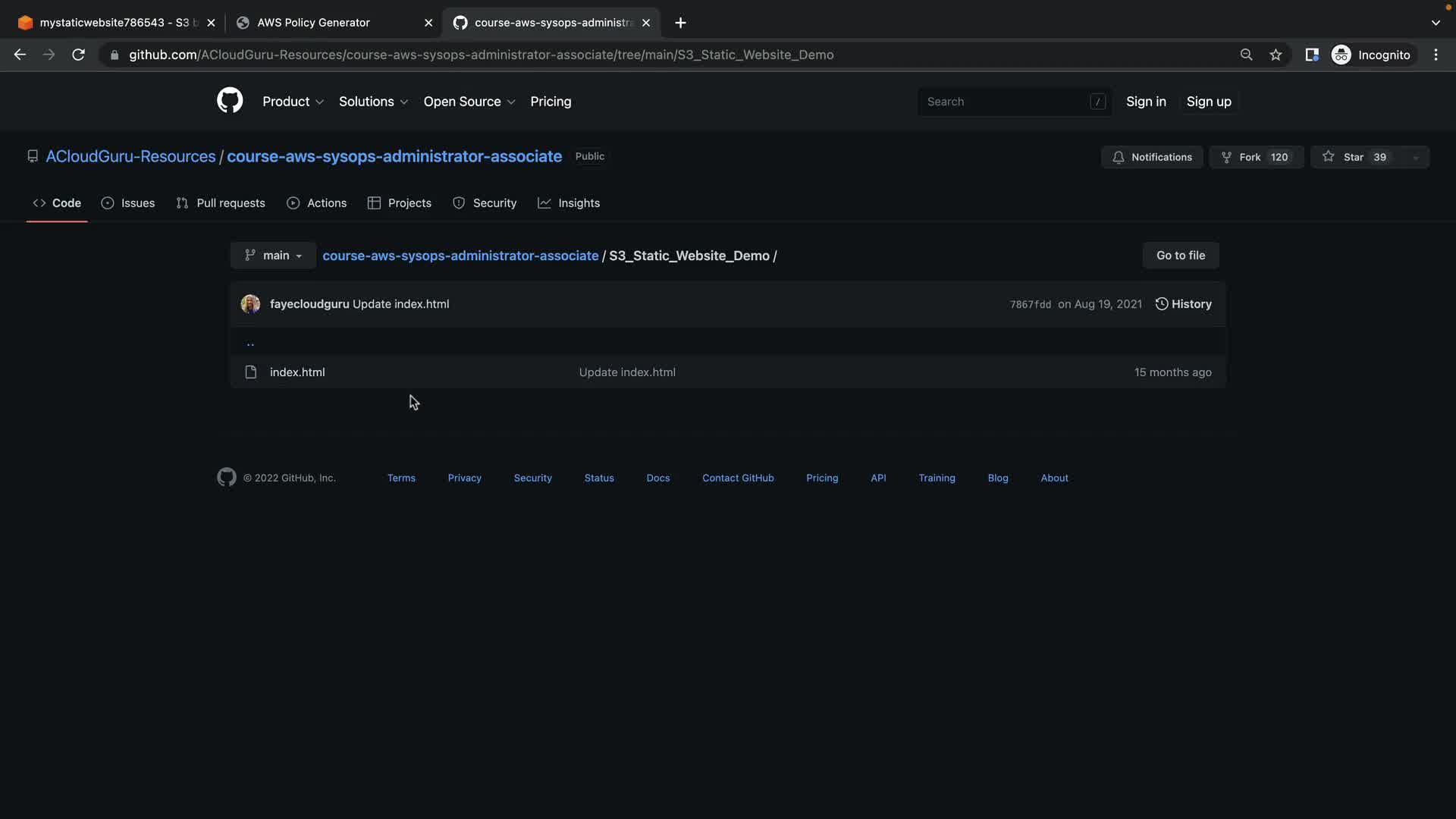The height and width of the screenshot is (819, 1456).
Task: Bookmark page with the star icon
Action: [1276, 55]
